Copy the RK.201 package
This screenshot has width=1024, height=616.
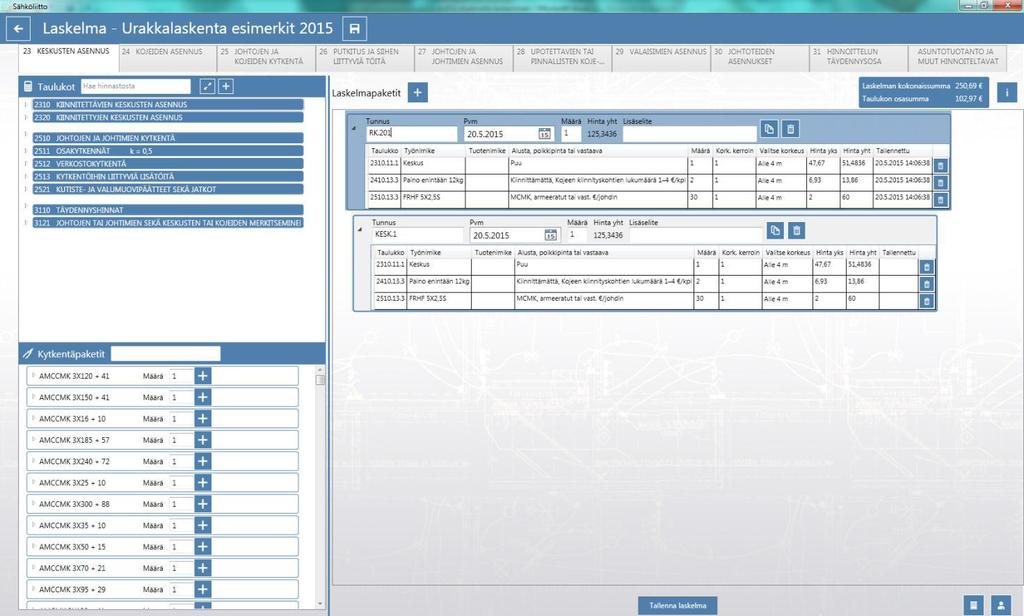click(x=769, y=129)
